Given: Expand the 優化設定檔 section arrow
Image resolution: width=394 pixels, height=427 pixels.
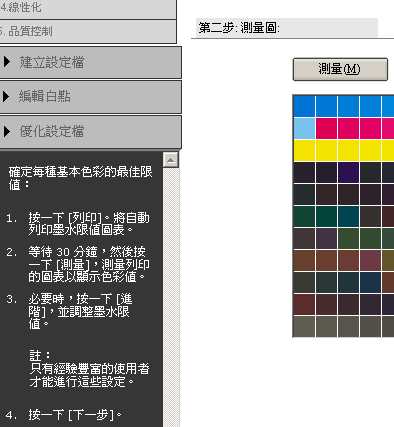Looking at the screenshot, I should 7,132.
